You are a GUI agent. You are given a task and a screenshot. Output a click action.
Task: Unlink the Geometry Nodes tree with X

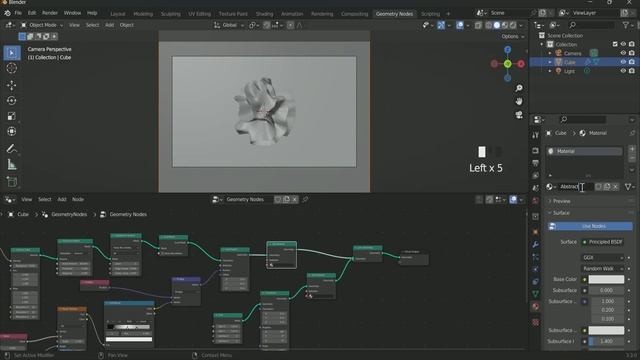(x=294, y=200)
